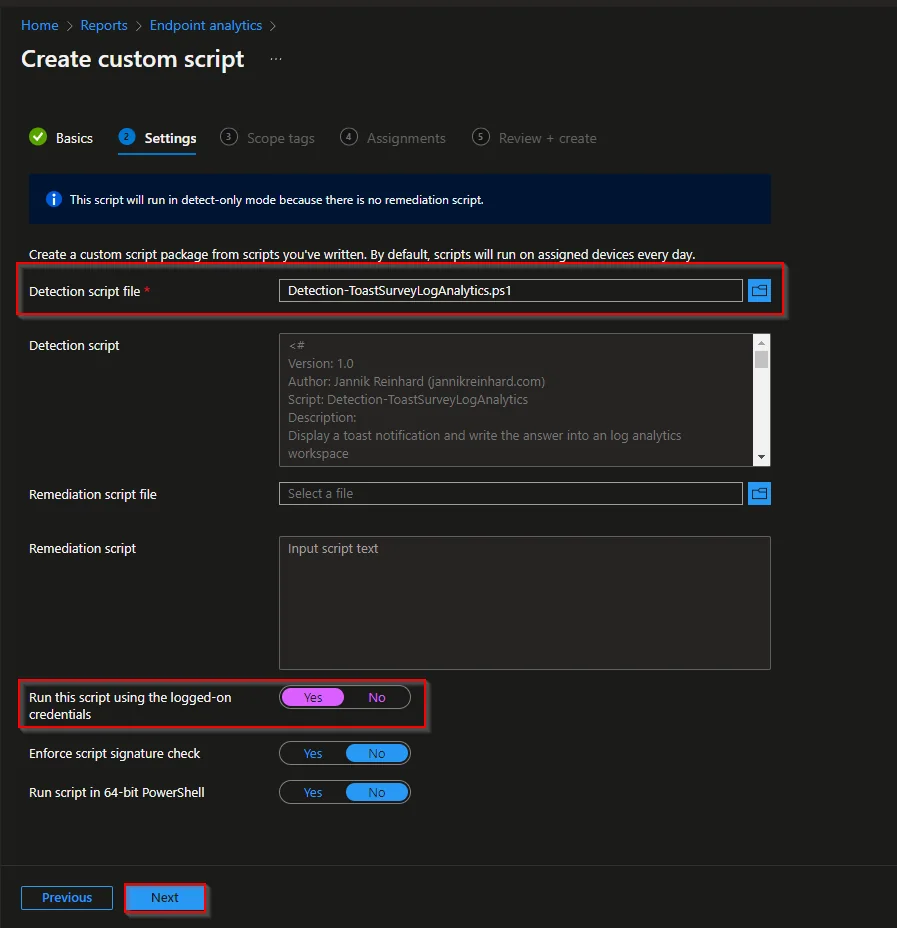Set Enforce script signature check to Yes
897x928 pixels.
[x=312, y=753]
